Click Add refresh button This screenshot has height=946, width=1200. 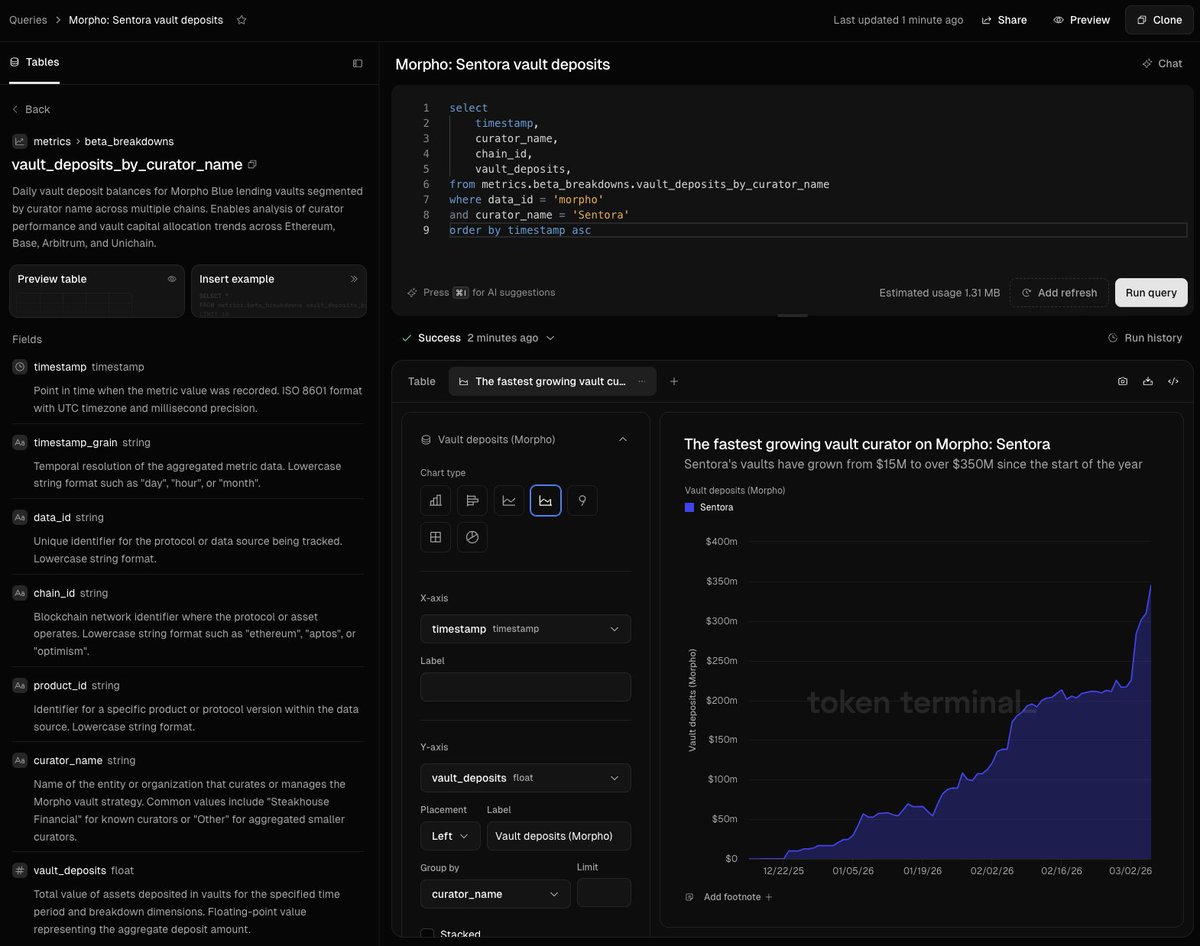[x=1059, y=292]
